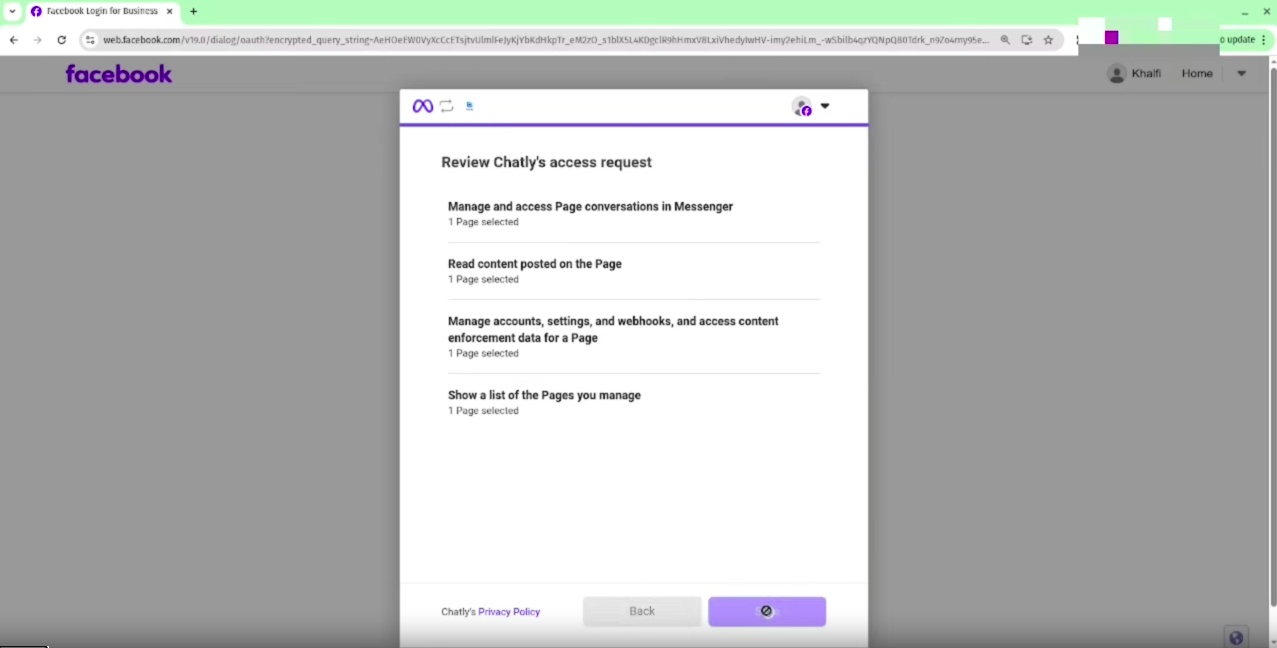Select the Facebook Login for Business tab
Image resolution: width=1277 pixels, height=648 pixels.
pyautogui.click(x=100, y=12)
